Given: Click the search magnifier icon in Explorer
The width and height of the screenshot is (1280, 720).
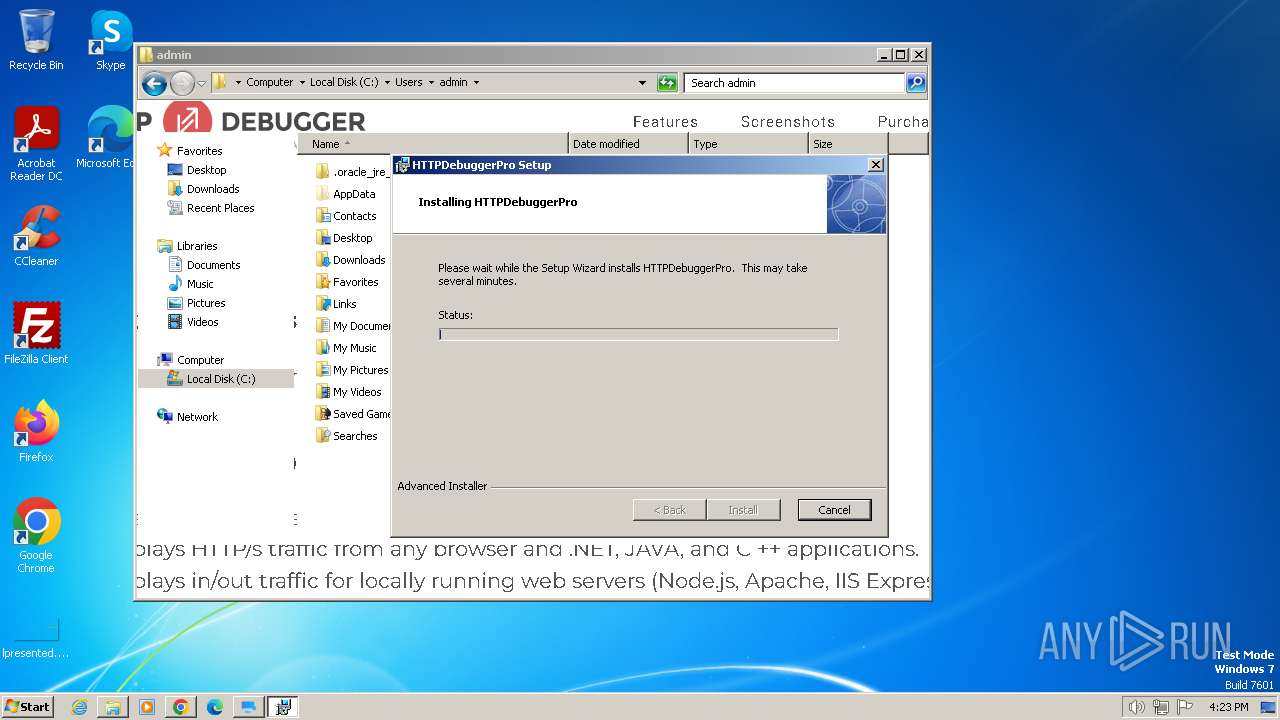Looking at the screenshot, I should point(916,83).
